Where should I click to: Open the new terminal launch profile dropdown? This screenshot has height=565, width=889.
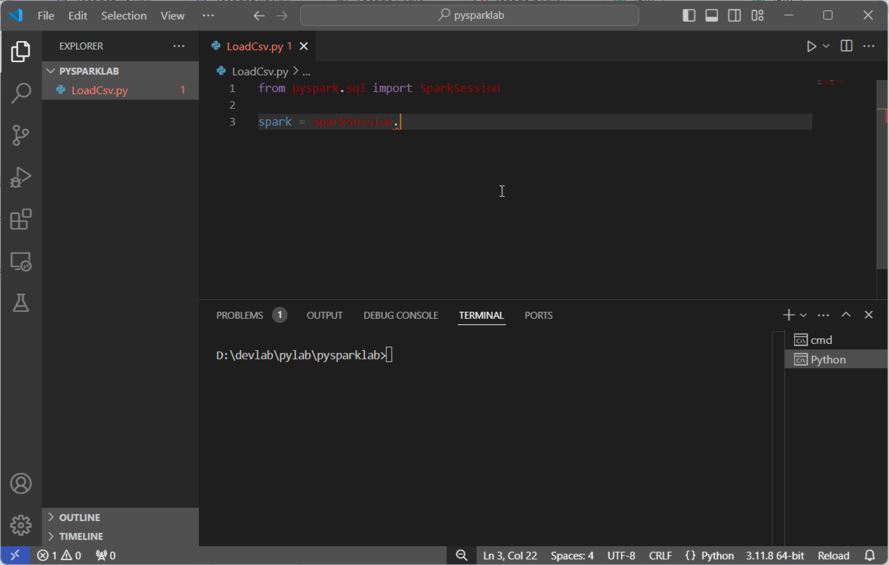804,315
